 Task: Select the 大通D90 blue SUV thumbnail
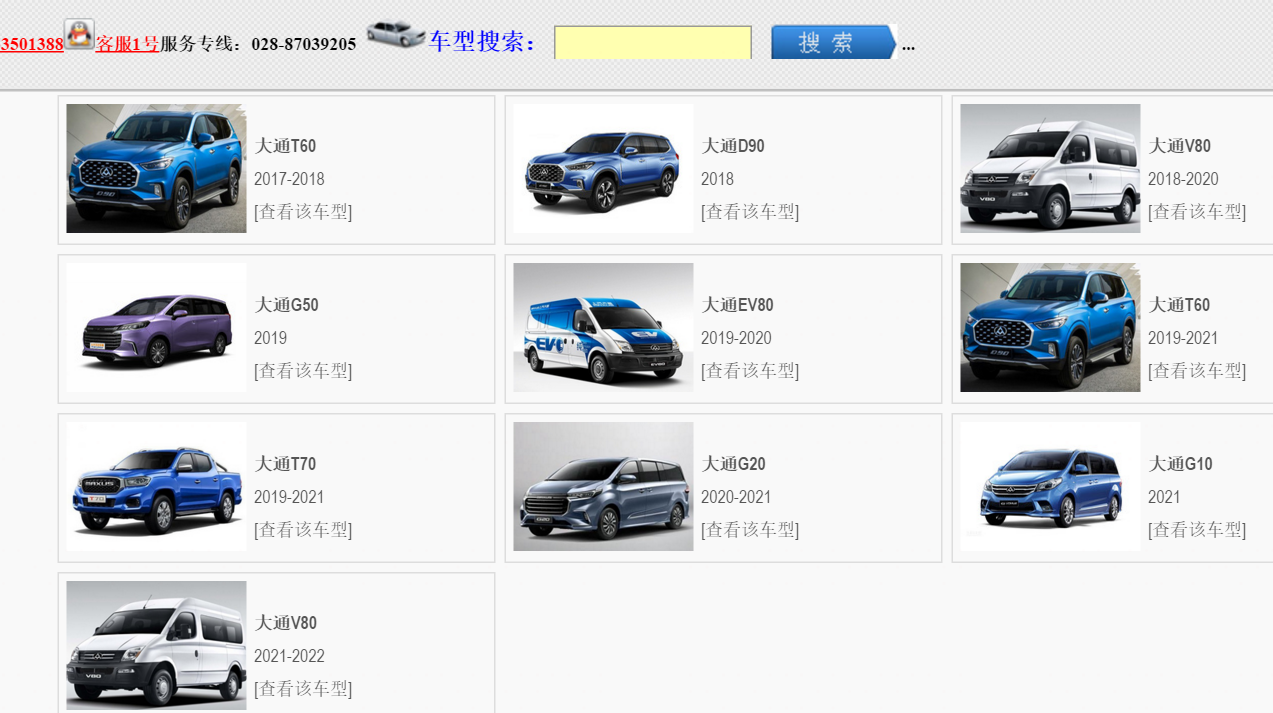point(603,168)
